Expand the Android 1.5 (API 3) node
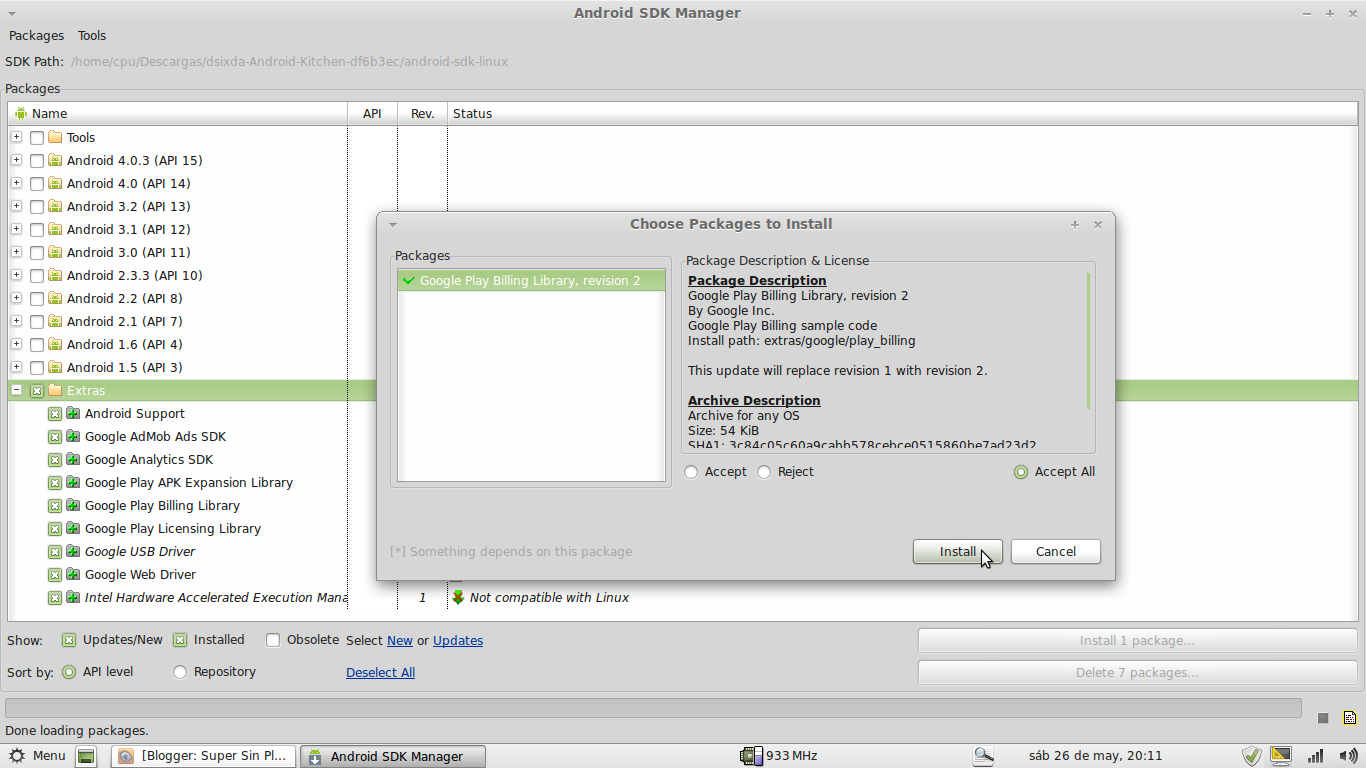 tap(17, 367)
